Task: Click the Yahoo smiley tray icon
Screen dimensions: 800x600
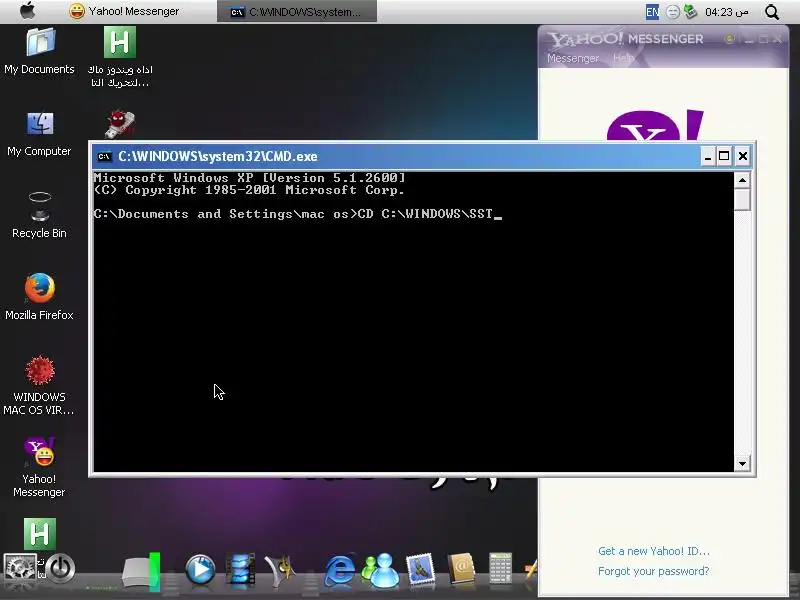Action: pos(673,12)
